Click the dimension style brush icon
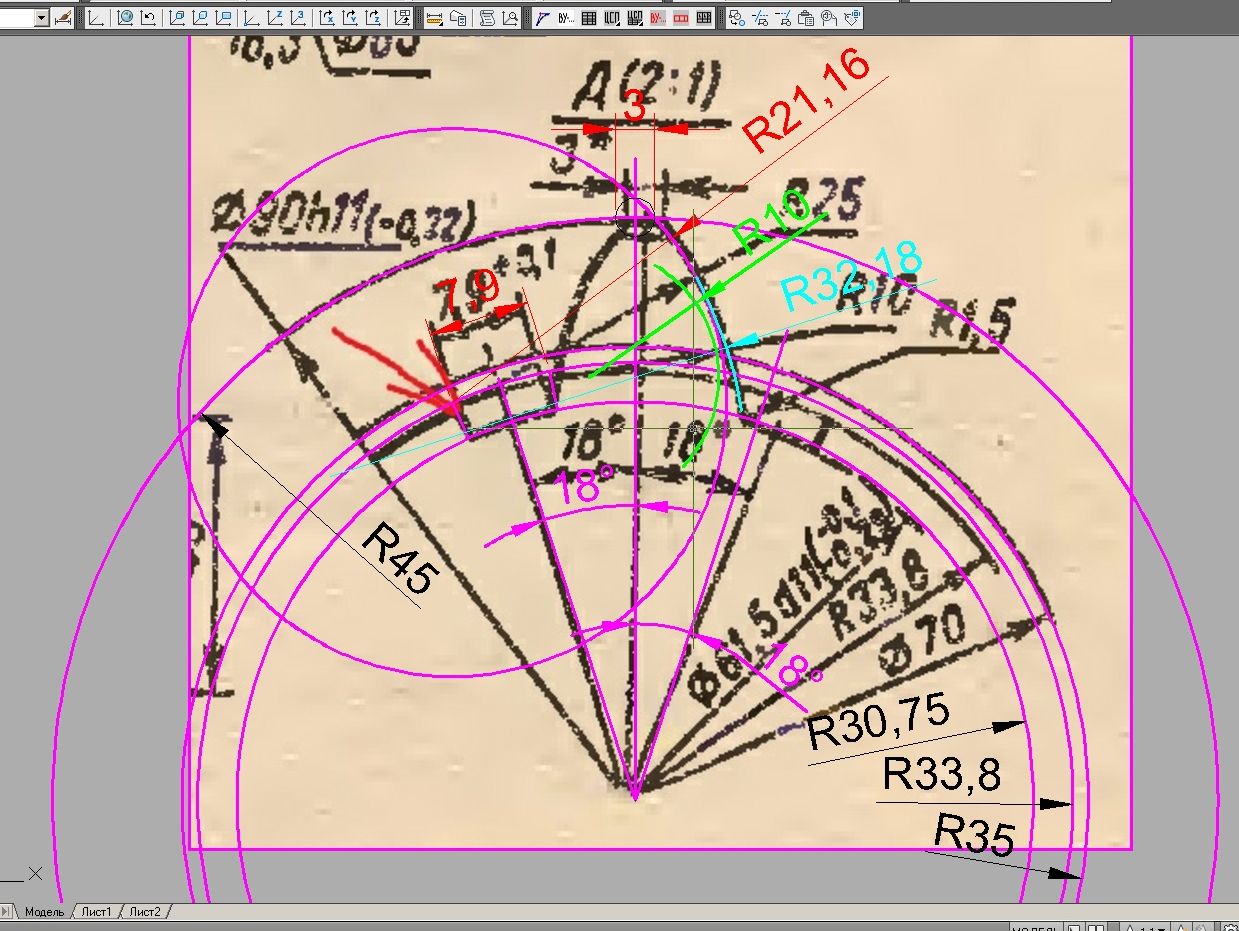The image size is (1239, 931). [62, 18]
